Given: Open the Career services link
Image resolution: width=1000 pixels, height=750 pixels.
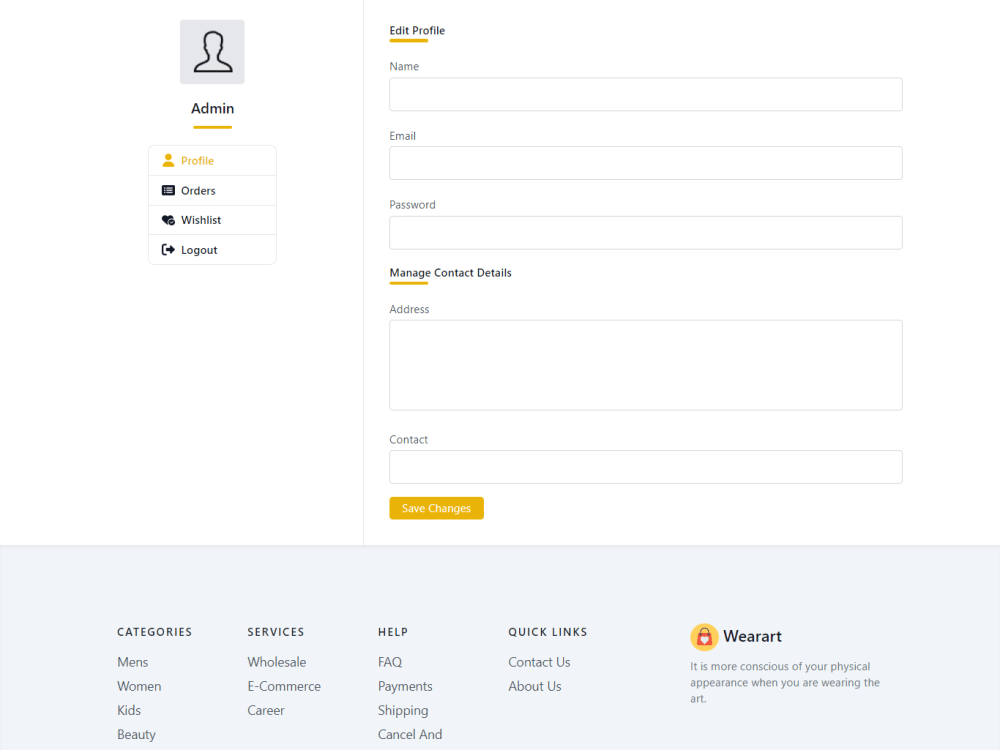Looking at the screenshot, I should point(266,710).
